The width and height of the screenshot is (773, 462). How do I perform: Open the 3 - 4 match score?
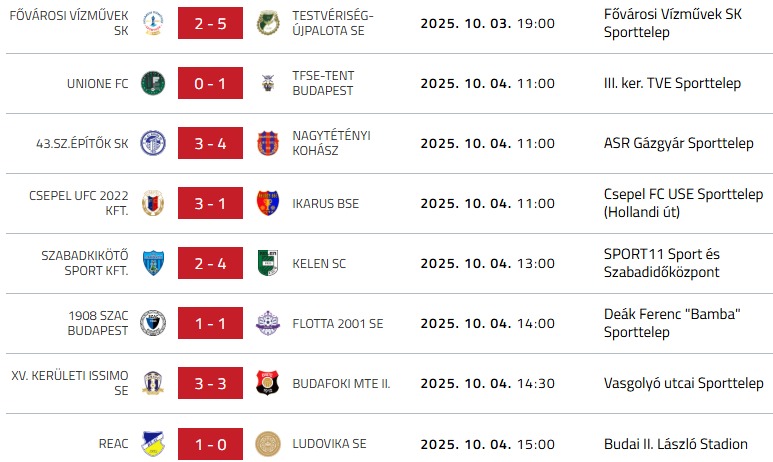[210, 143]
